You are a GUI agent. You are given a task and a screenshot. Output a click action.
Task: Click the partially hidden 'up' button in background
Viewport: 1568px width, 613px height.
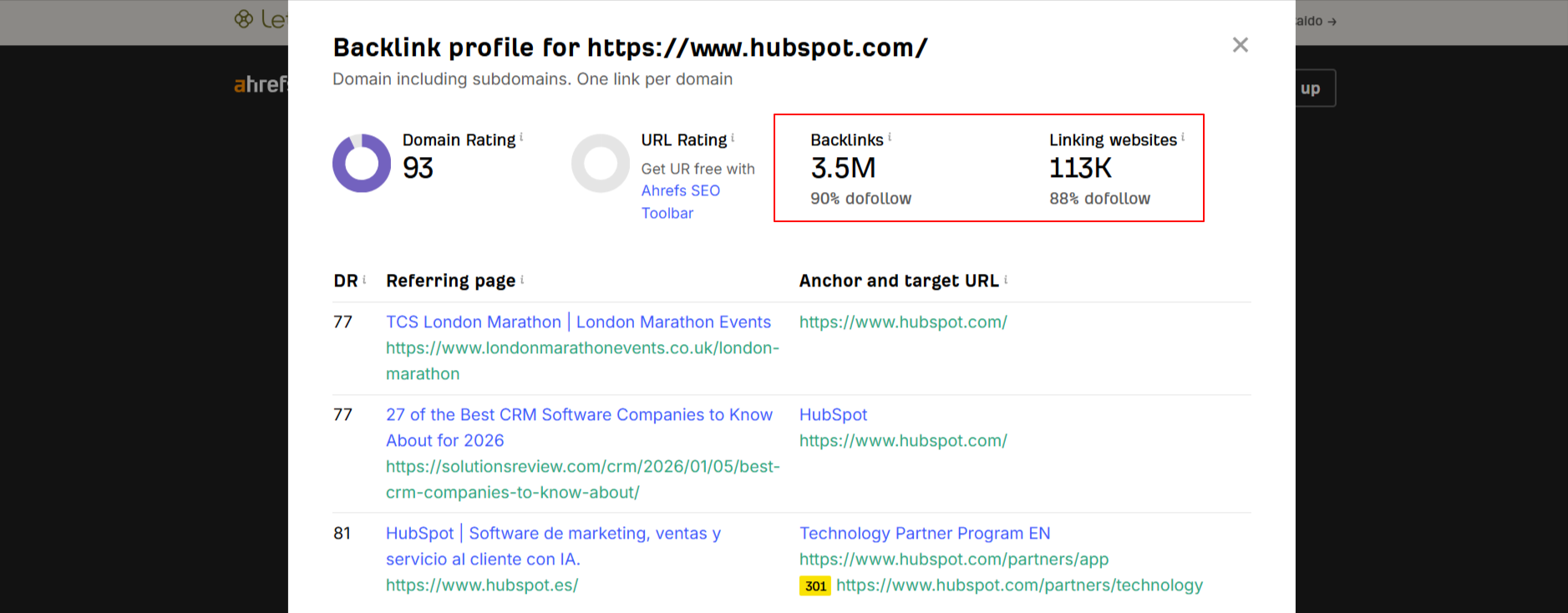pos(1316,88)
